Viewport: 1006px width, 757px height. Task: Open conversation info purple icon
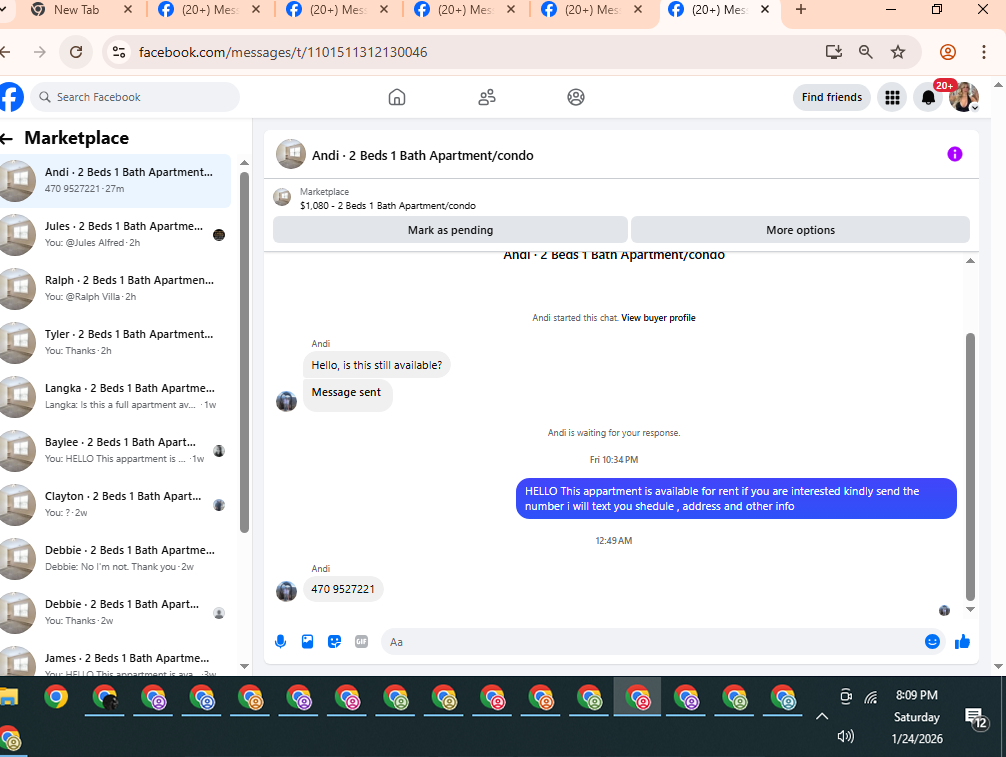(955, 154)
